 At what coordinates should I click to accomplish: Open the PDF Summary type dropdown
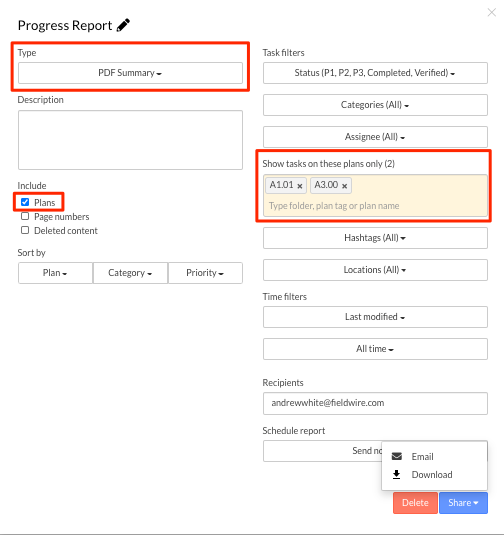click(x=130, y=73)
